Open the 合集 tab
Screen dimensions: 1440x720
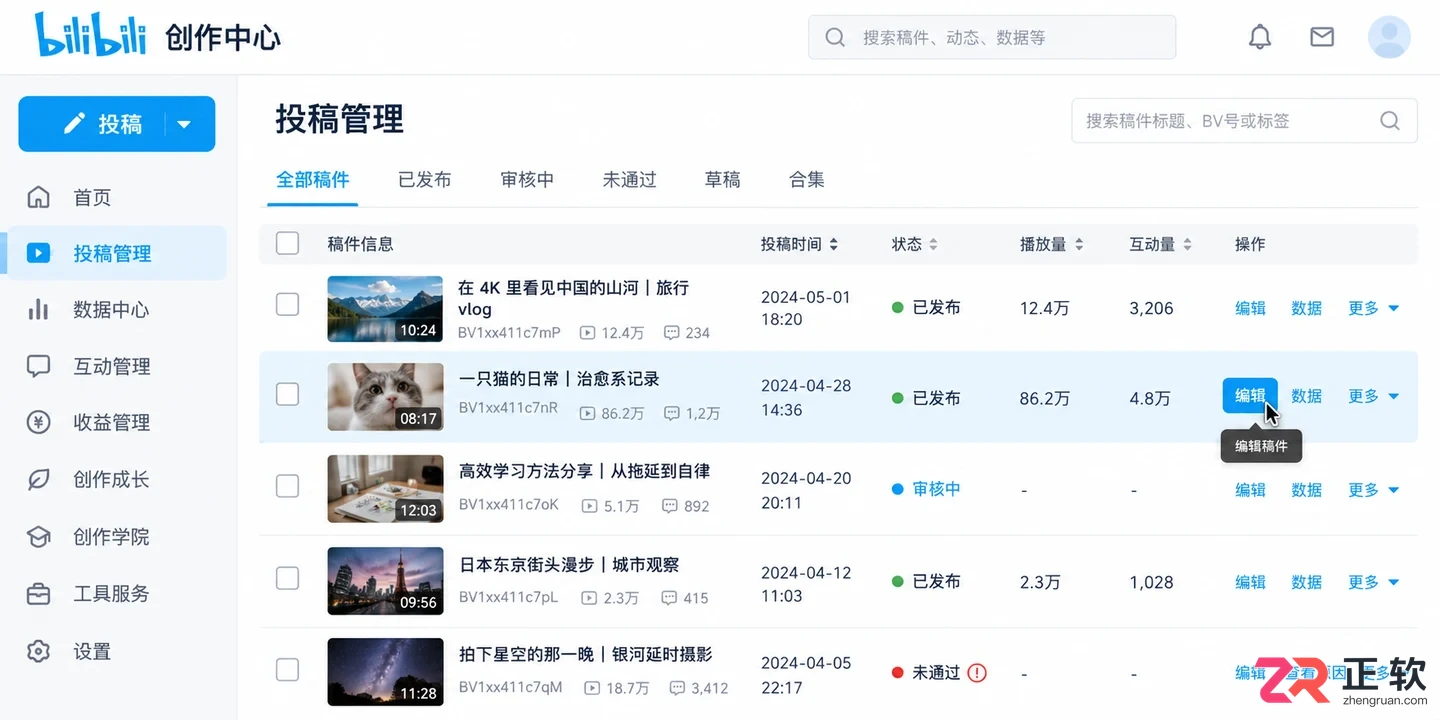click(x=807, y=180)
